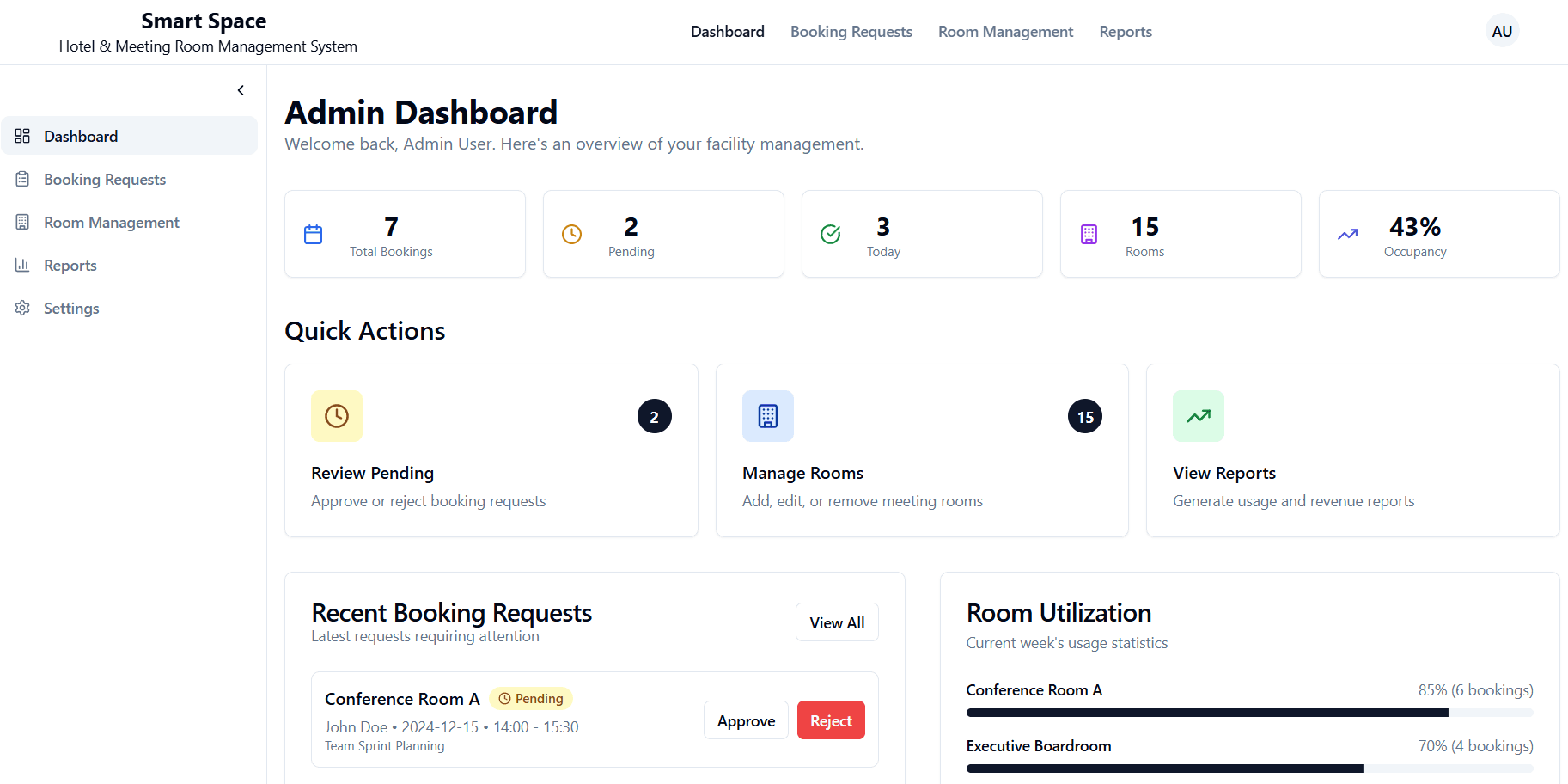Click the clock icon on the Pending card
This screenshot has width=1568, height=784.
click(x=571, y=233)
